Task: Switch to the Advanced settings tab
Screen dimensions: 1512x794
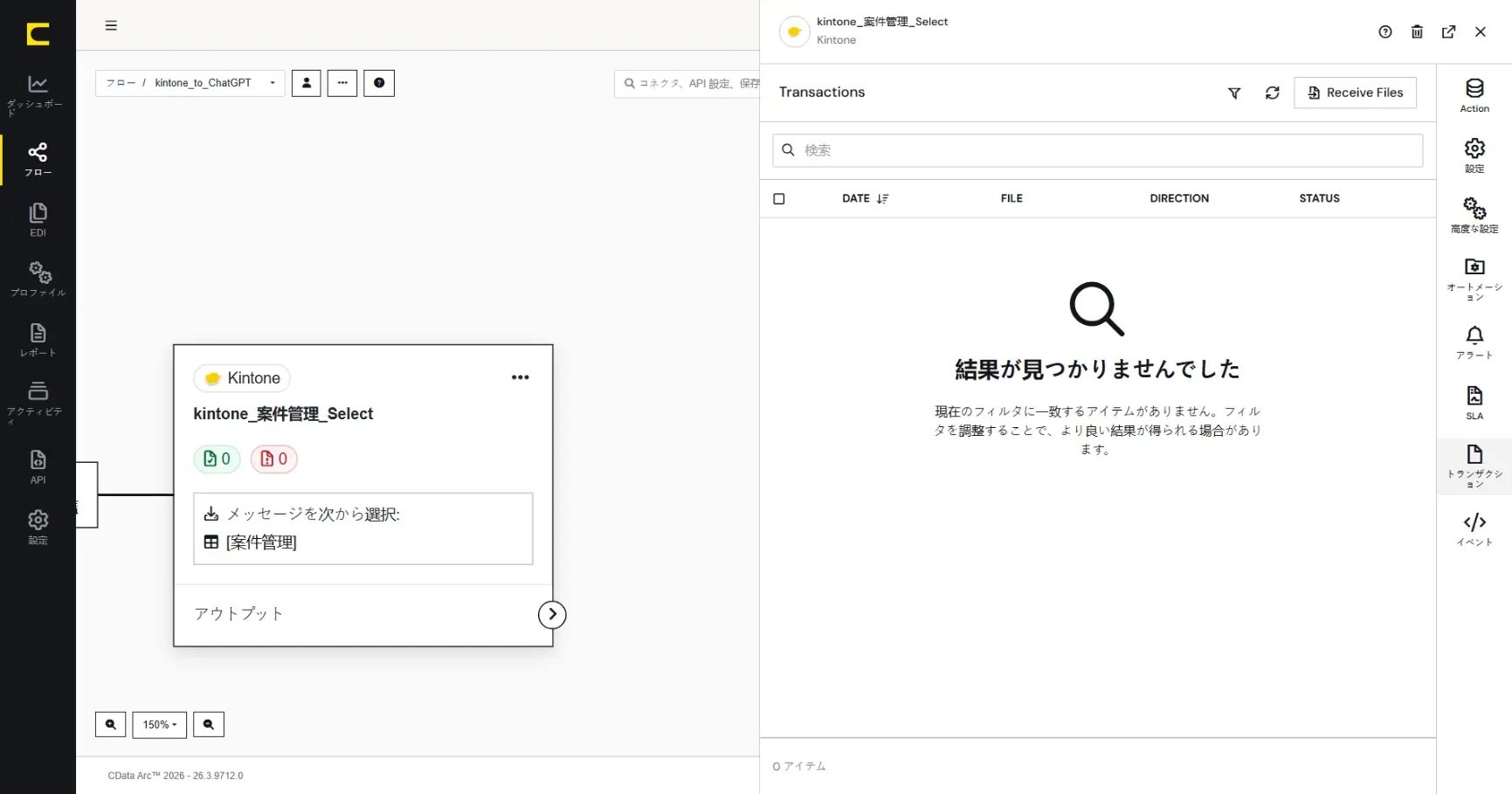Action: pos(1474,216)
